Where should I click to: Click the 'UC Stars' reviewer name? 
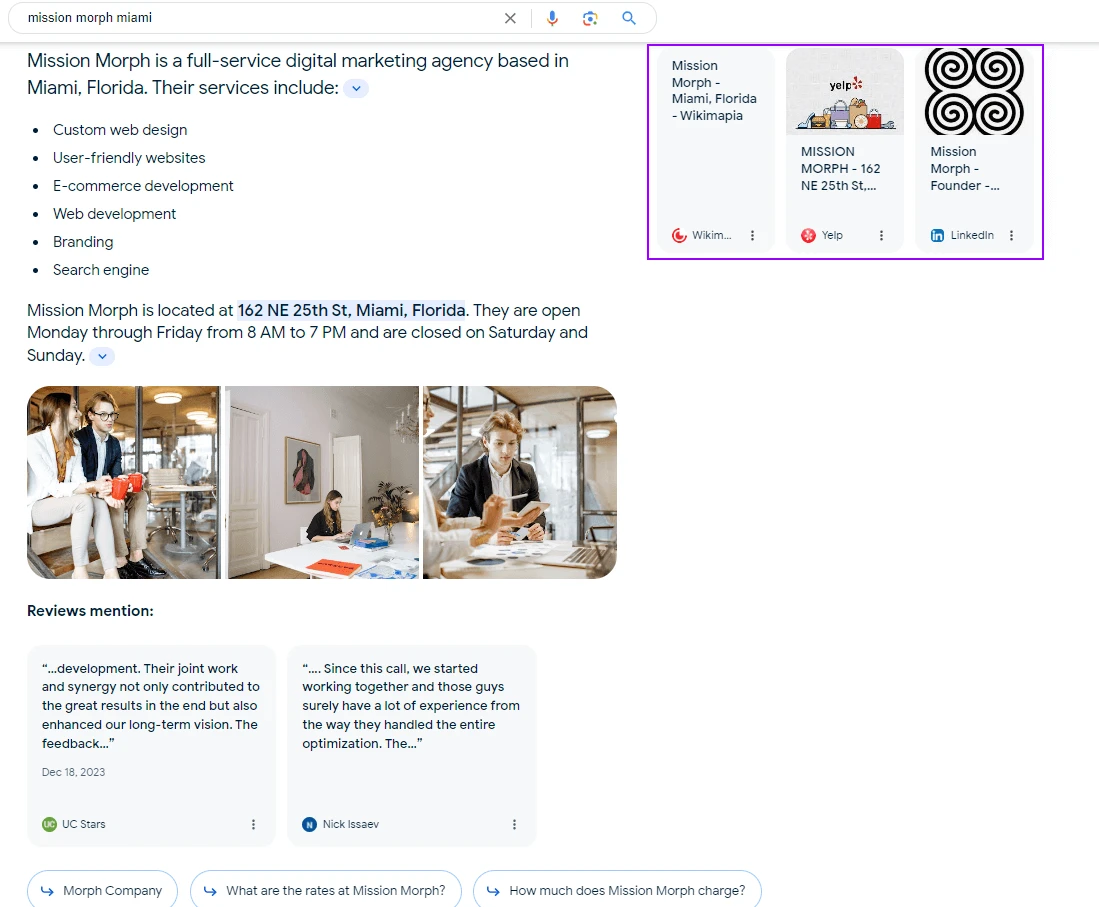[83, 824]
